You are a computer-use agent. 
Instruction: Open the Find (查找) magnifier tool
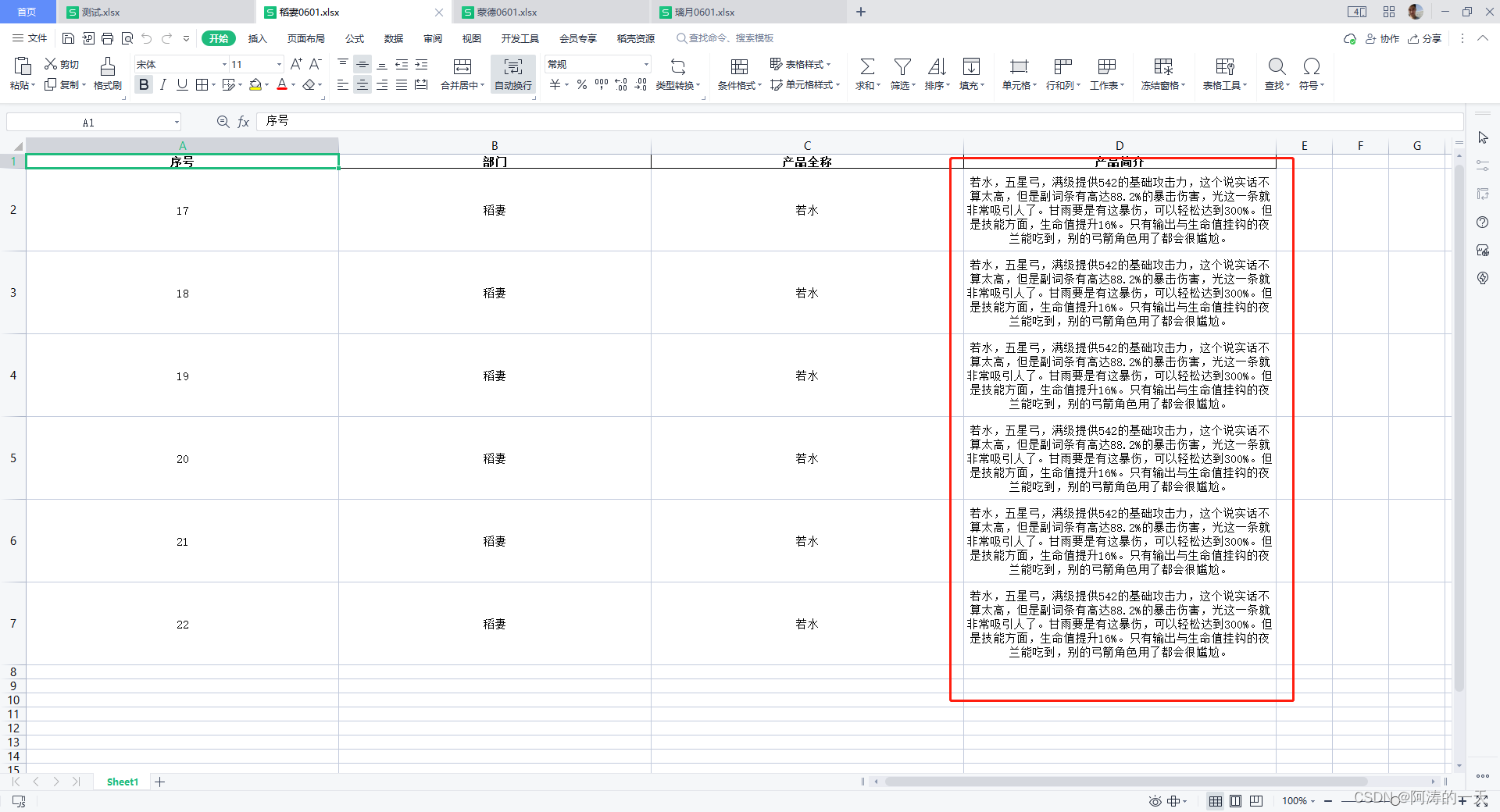click(x=1277, y=66)
